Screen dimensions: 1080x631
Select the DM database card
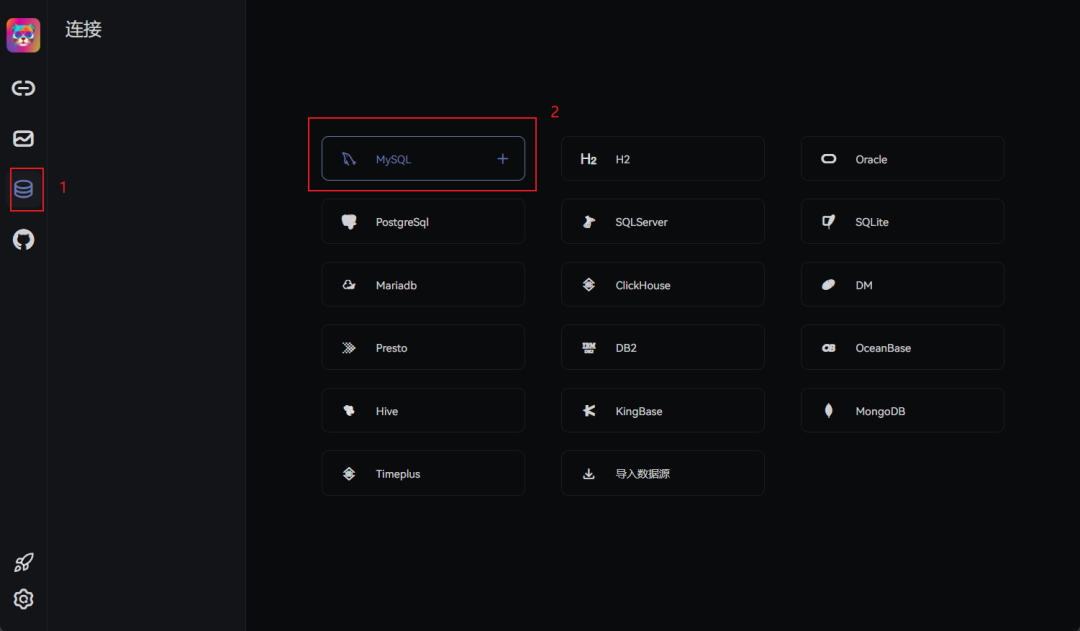(x=902, y=285)
